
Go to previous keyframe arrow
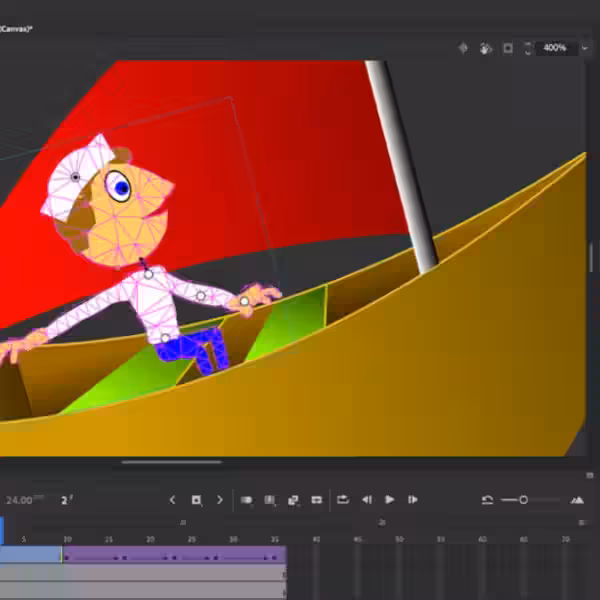[x=172, y=500]
